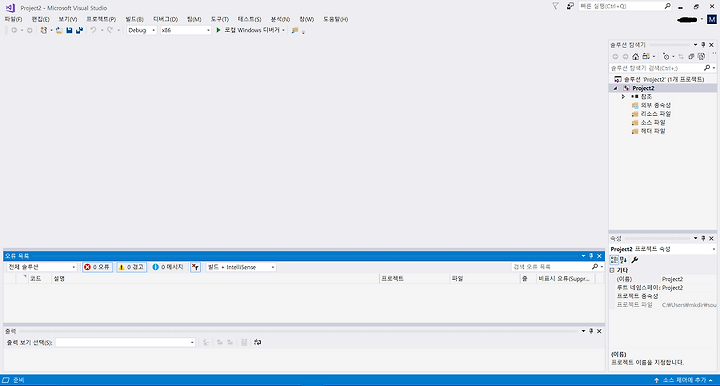The image size is (720, 386).
Task: Click the Solution Explorer view switch icon
Action: pos(646,56)
